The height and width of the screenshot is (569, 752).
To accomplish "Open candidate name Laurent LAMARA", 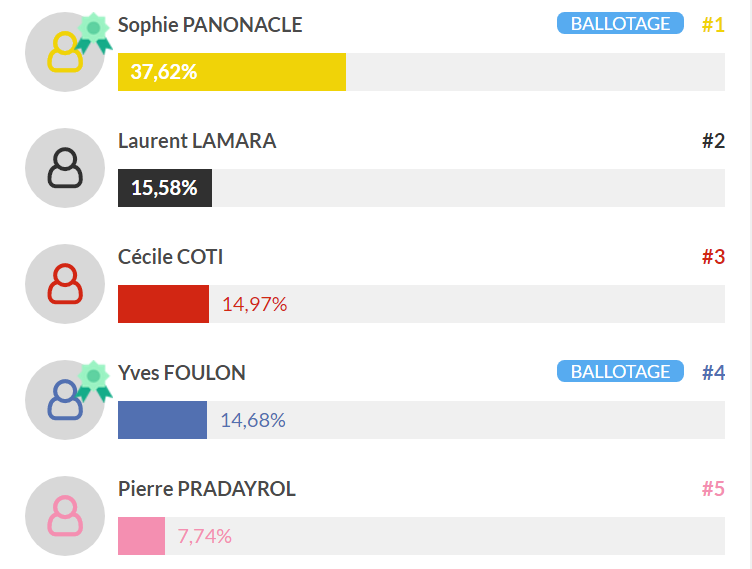I will (x=197, y=141).
